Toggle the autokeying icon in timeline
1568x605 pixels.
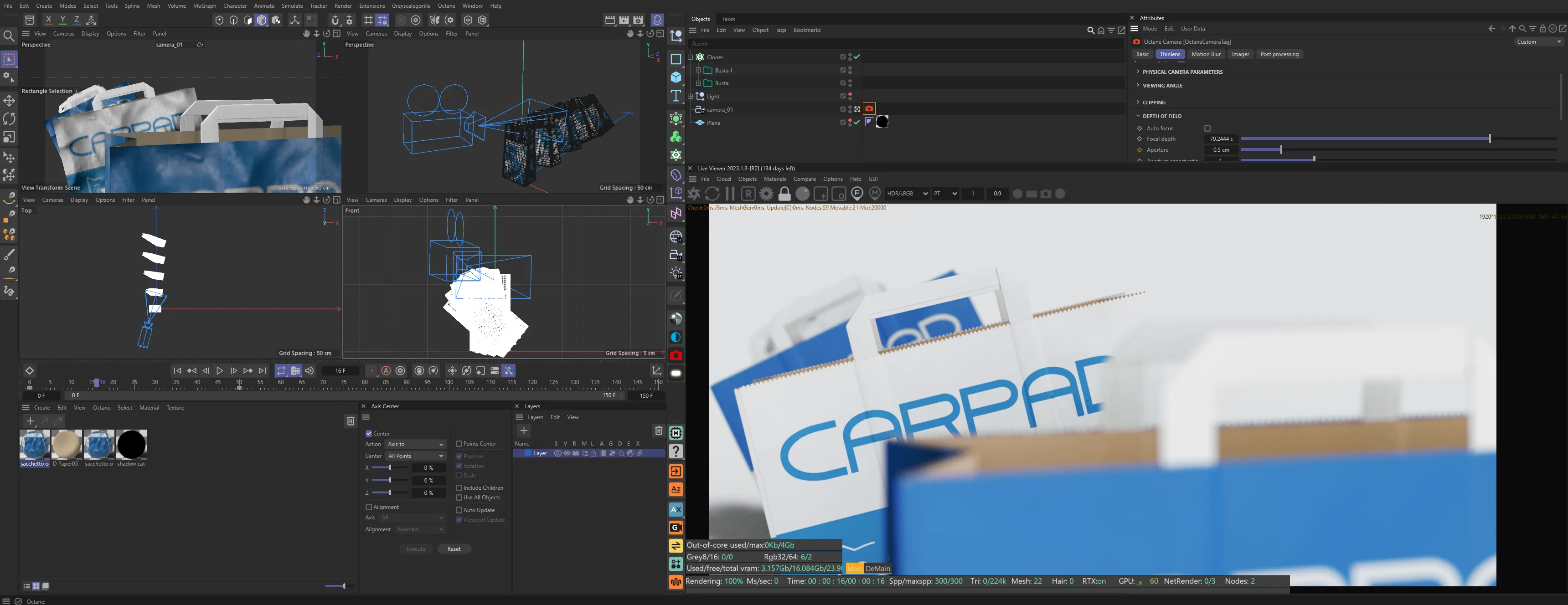(x=386, y=371)
